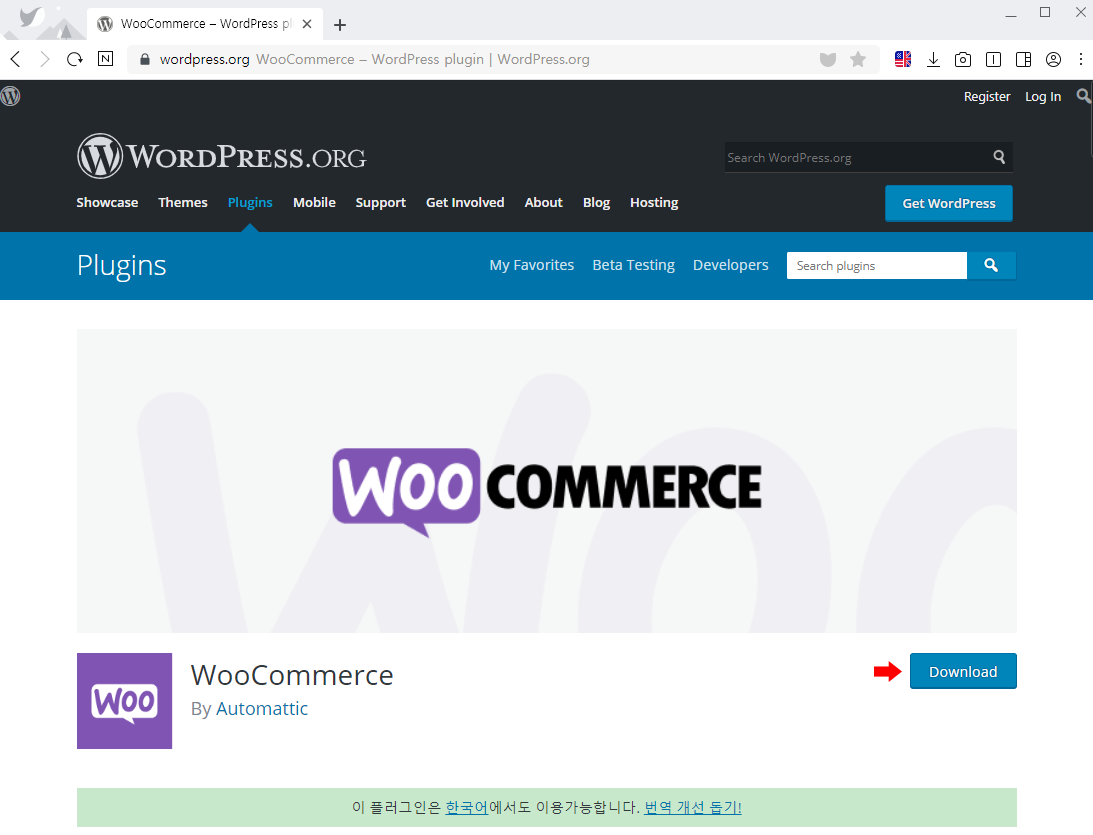This screenshot has width=1093, height=835.
Task: Open the user profile account icon
Action: (1053, 59)
